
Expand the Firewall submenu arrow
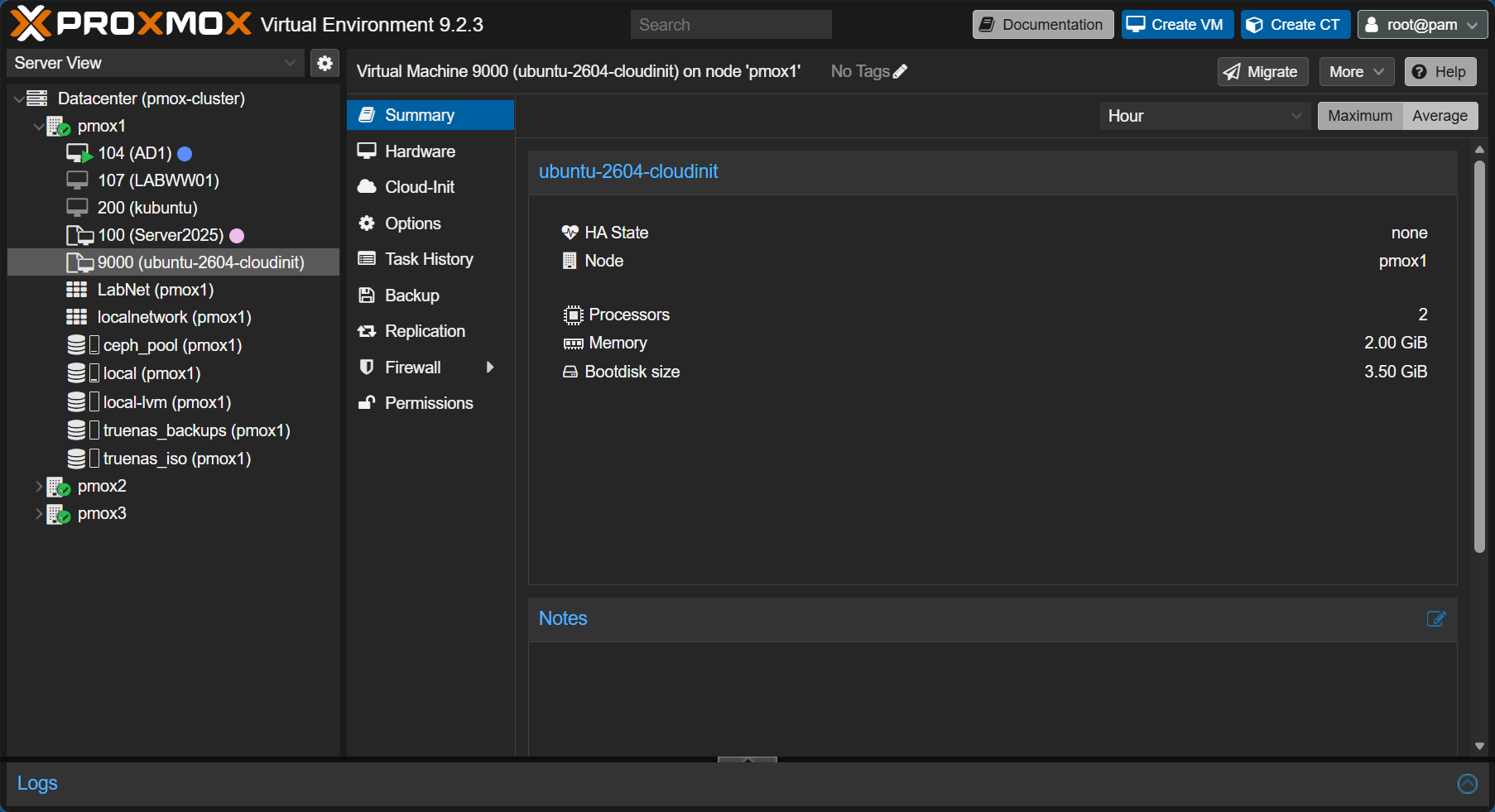click(490, 368)
